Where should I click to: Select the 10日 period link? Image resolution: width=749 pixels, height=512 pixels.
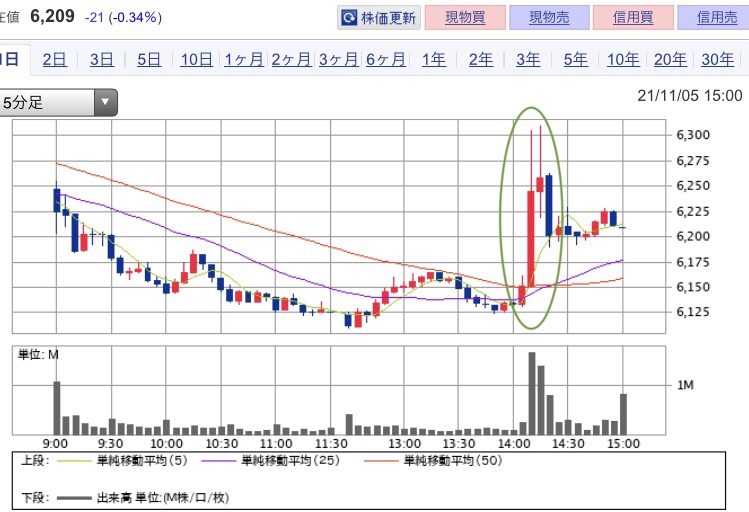point(196,60)
